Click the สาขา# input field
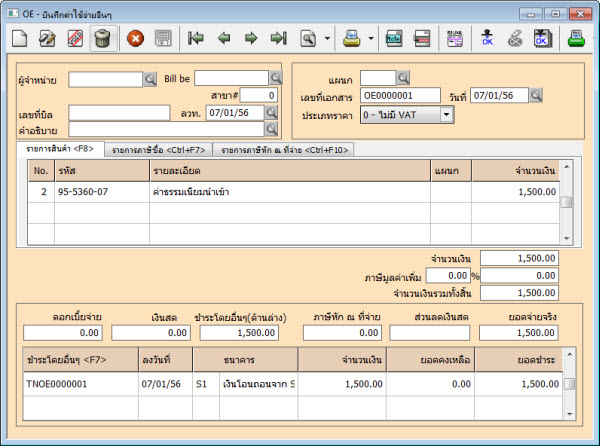The height and width of the screenshot is (446, 600). (x=259, y=95)
